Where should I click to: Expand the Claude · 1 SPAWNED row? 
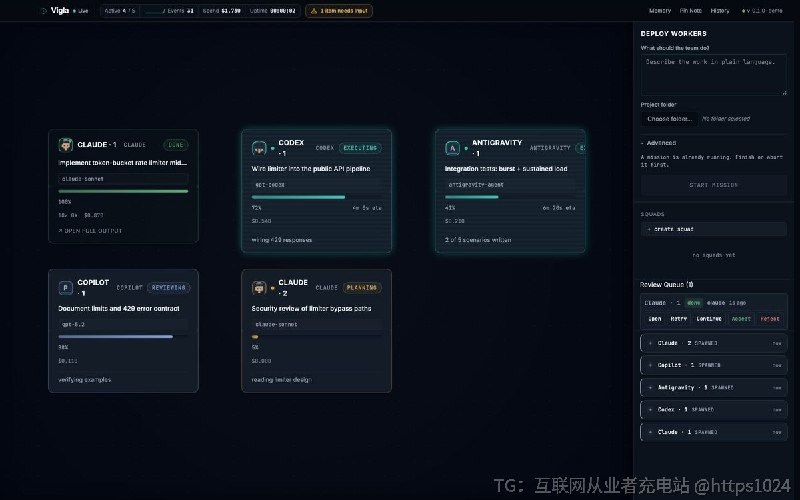(713, 432)
